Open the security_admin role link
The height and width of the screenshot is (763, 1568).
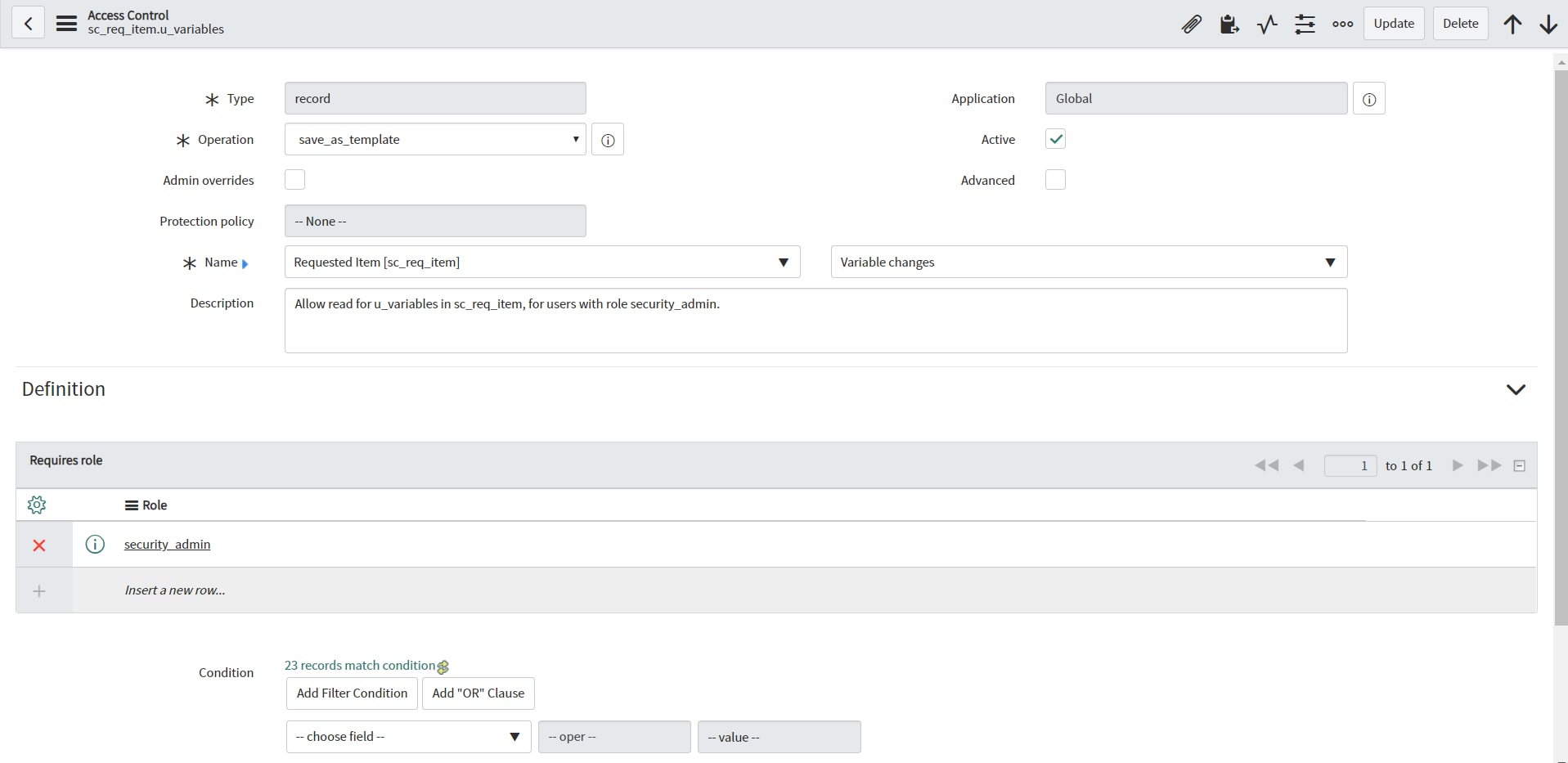[x=167, y=544]
